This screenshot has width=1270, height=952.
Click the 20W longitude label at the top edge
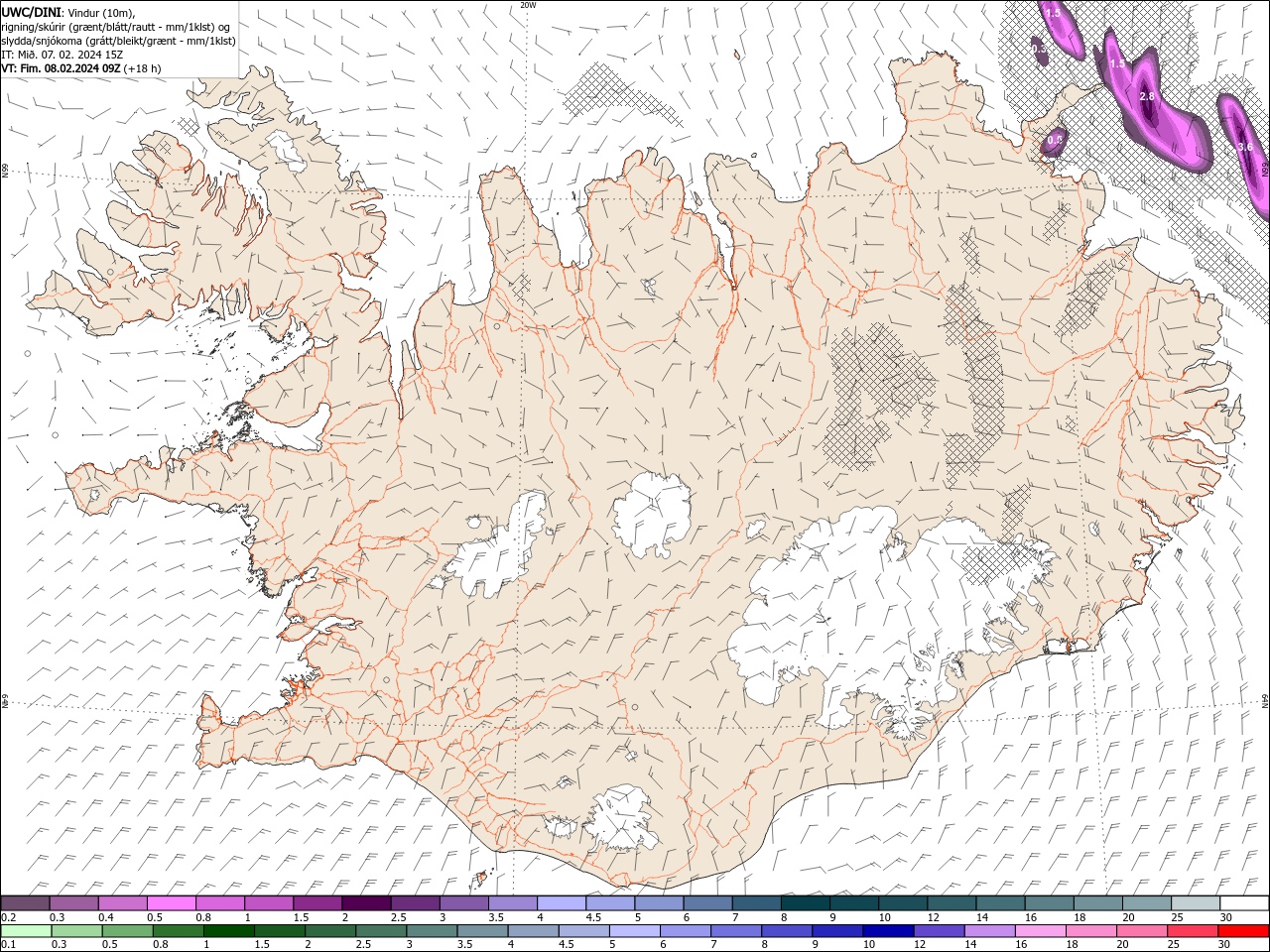pos(528,5)
